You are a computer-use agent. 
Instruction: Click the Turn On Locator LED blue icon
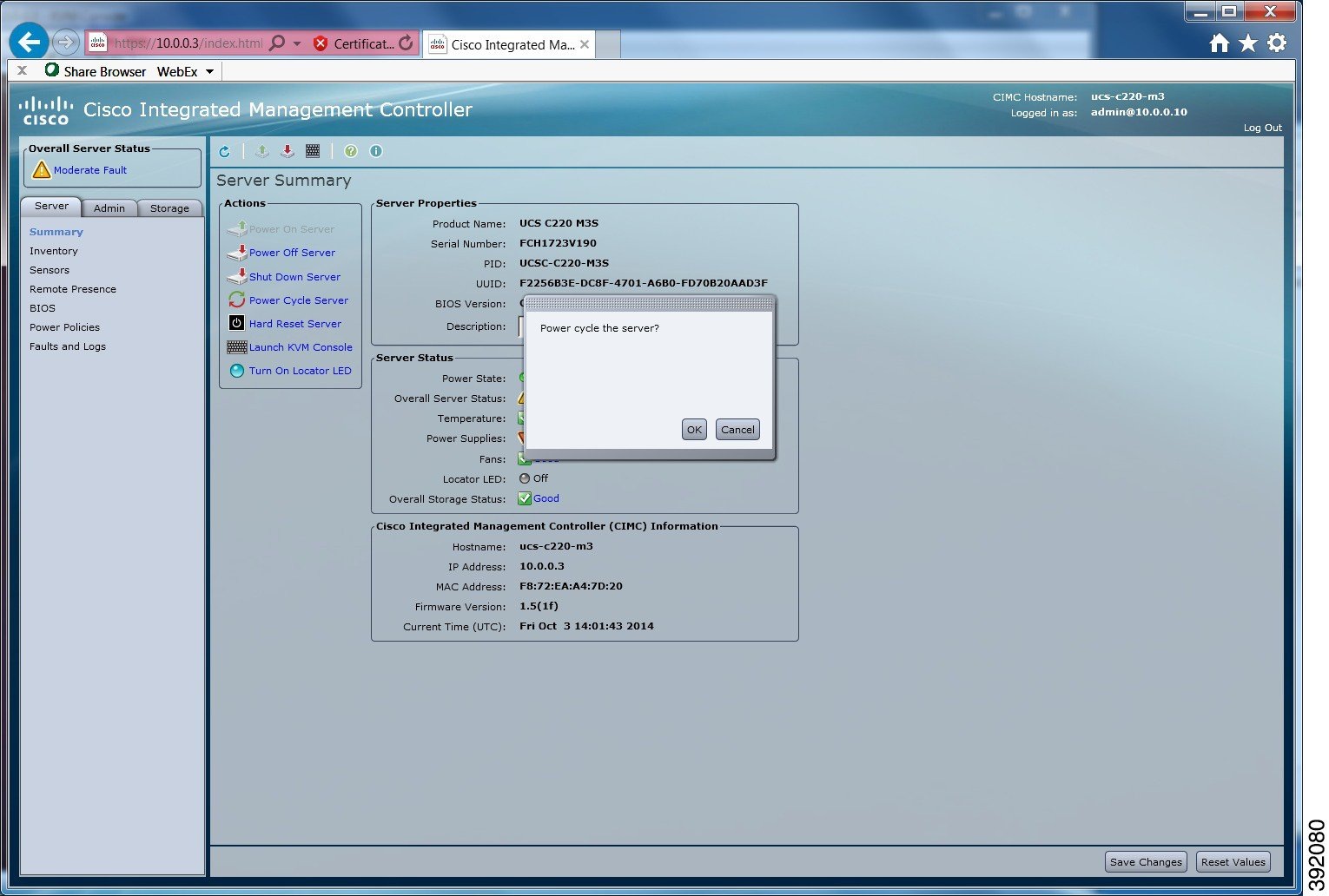(x=236, y=370)
